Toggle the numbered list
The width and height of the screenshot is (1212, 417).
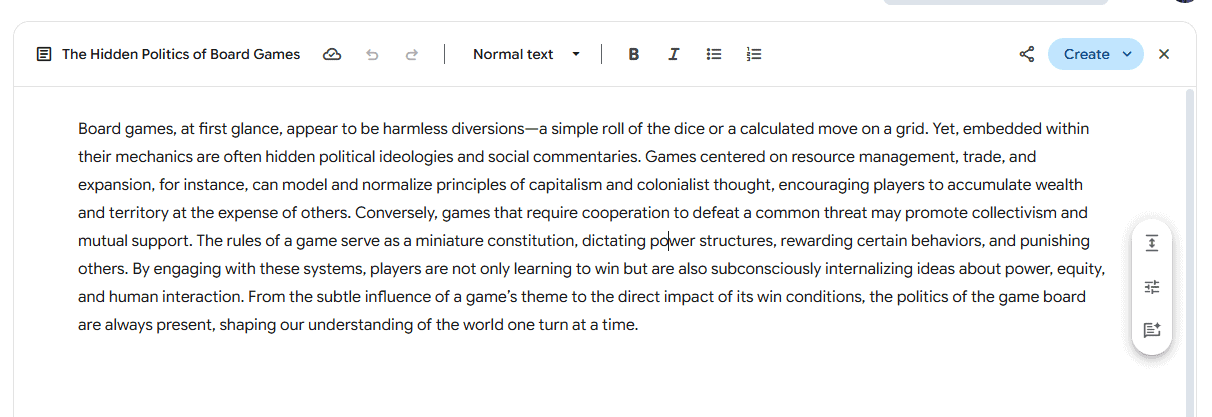point(754,55)
